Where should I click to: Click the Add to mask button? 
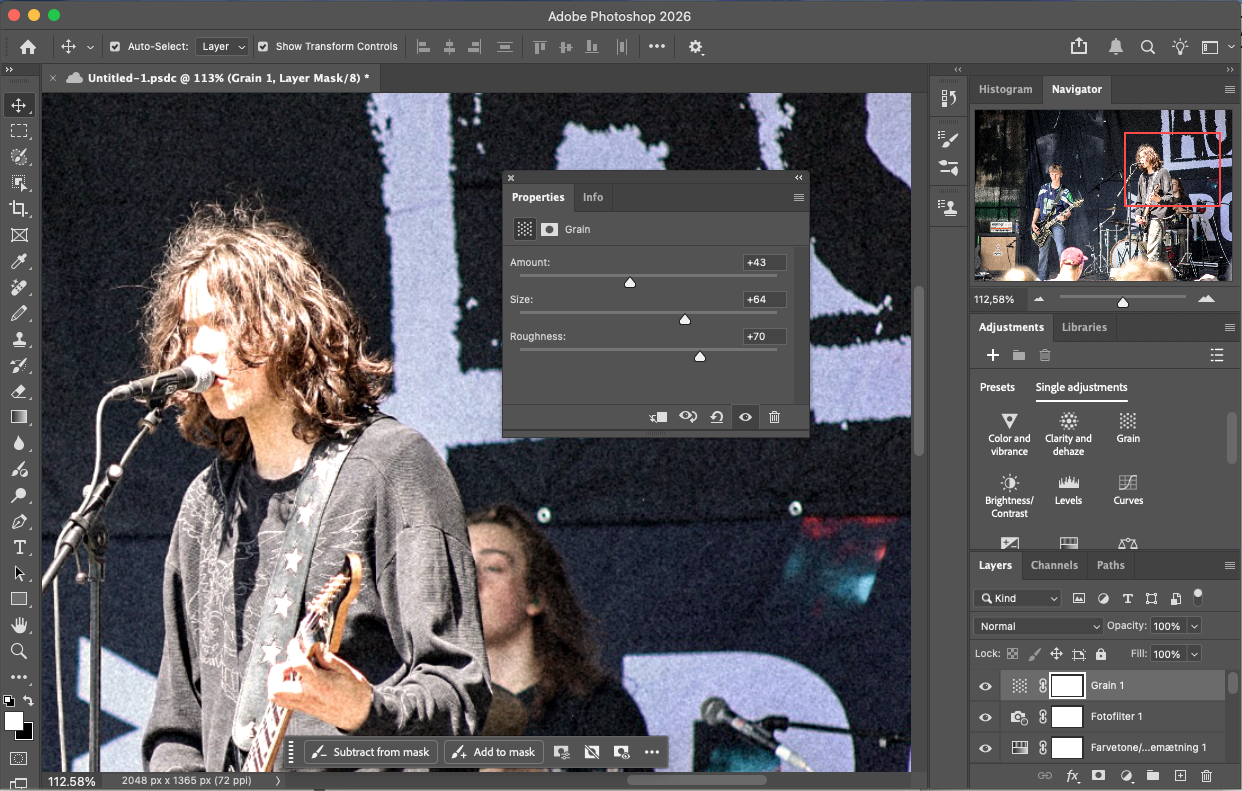coord(494,752)
